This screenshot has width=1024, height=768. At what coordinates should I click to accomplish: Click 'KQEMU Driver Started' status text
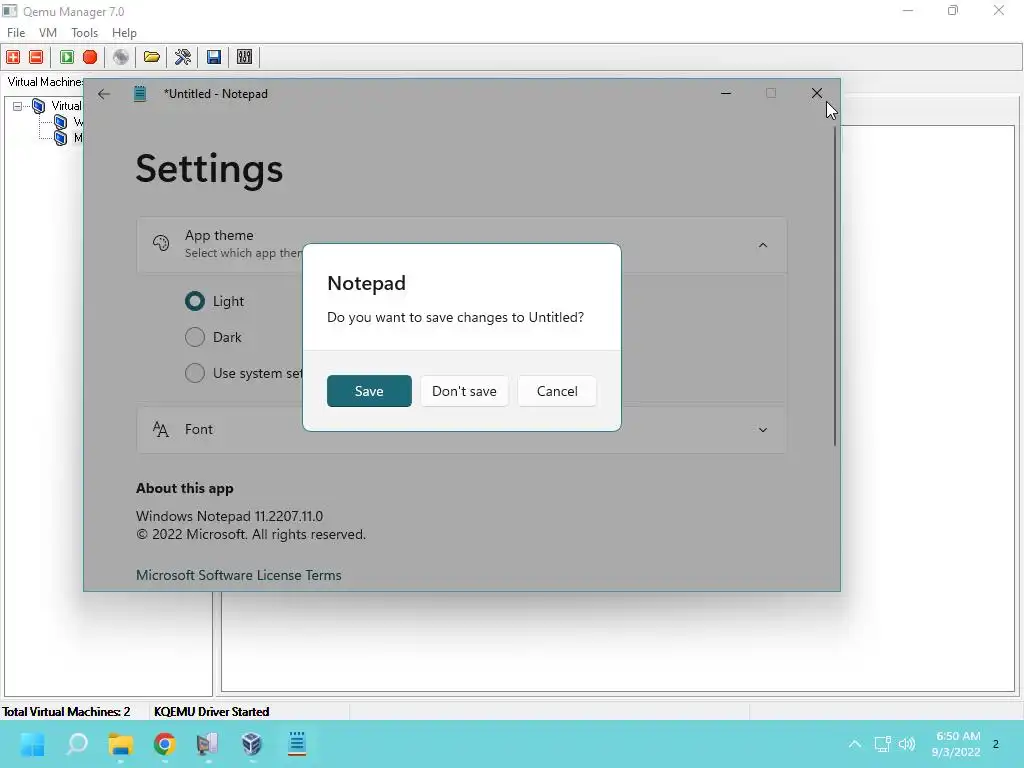[212, 711]
